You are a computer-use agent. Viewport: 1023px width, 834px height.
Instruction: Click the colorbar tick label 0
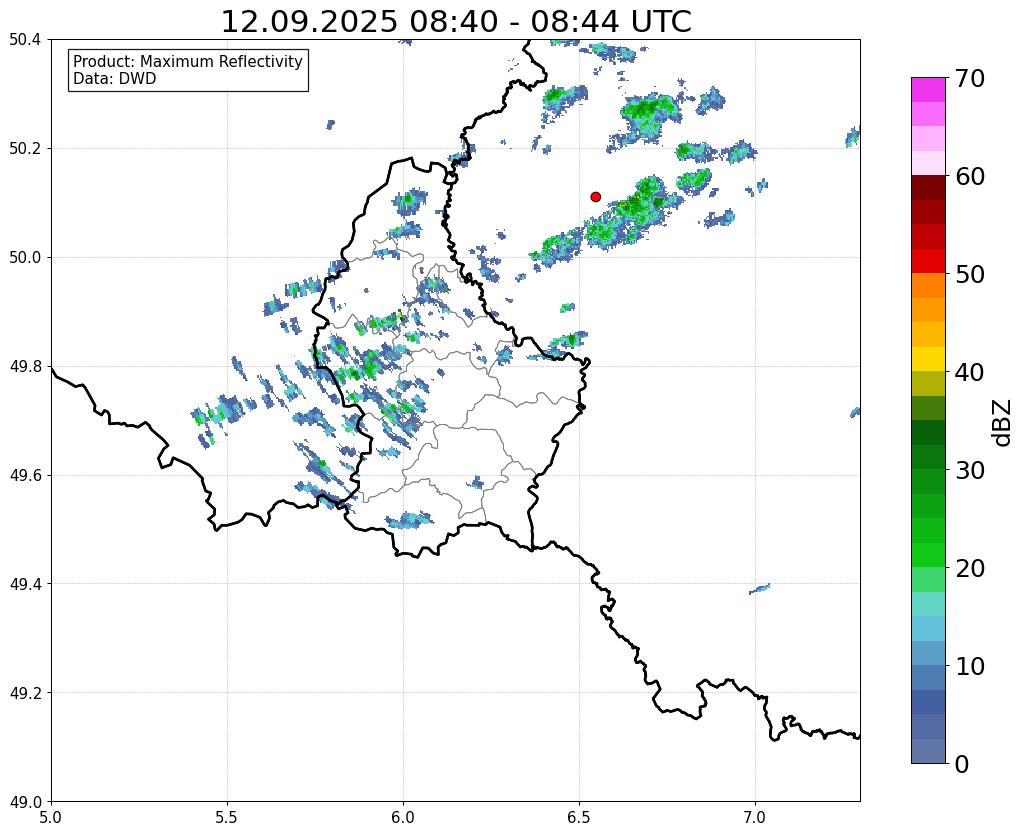[x=962, y=764]
